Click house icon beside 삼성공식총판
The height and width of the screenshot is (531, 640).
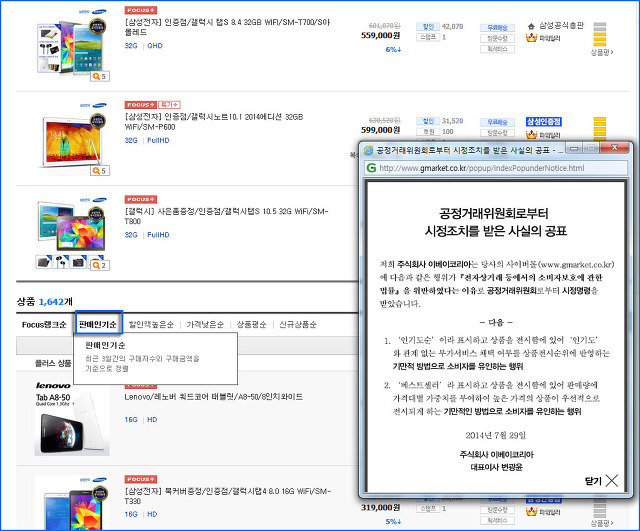pos(531,26)
